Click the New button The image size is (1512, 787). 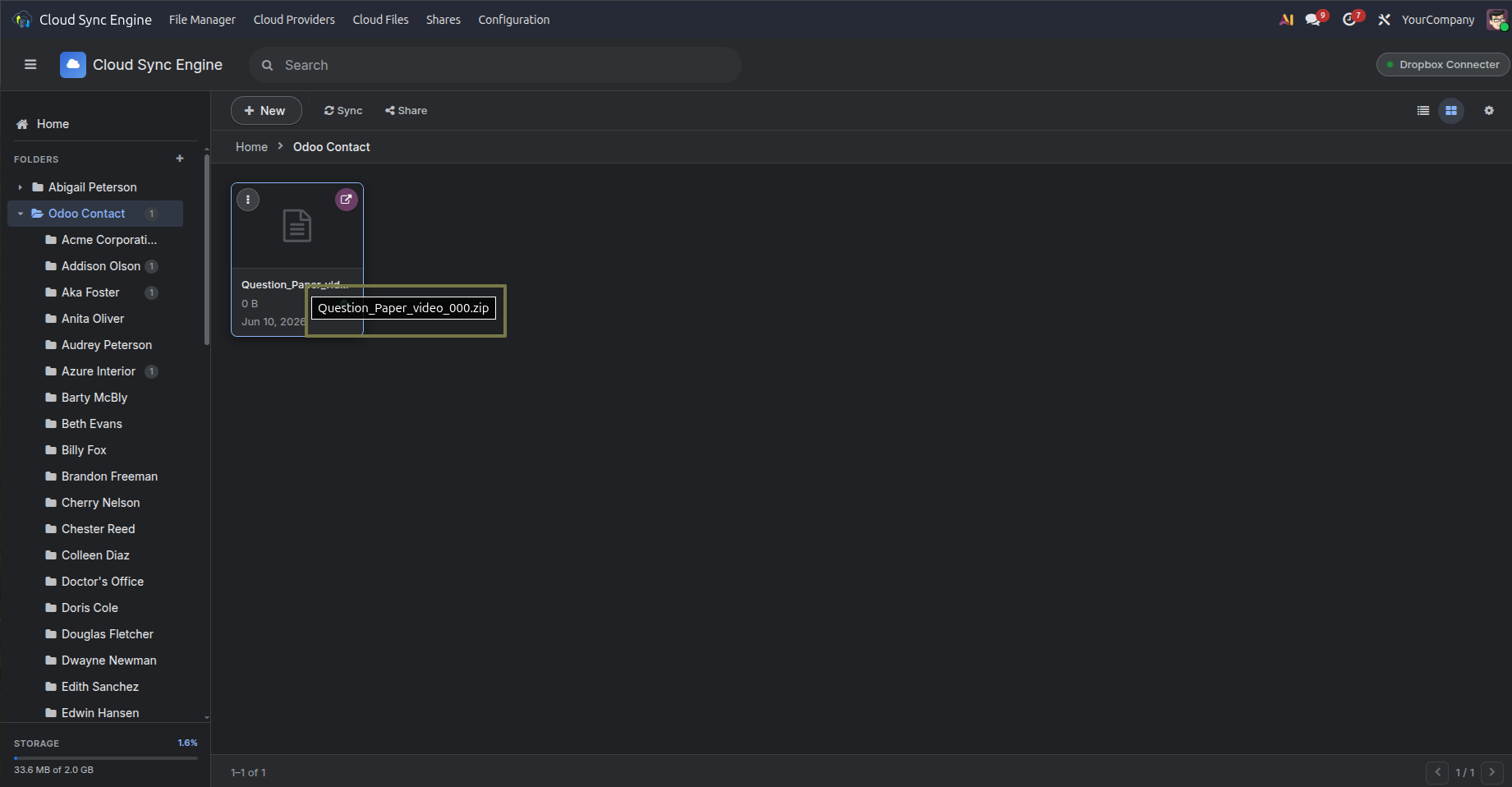pyautogui.click(x=266, y=111)
